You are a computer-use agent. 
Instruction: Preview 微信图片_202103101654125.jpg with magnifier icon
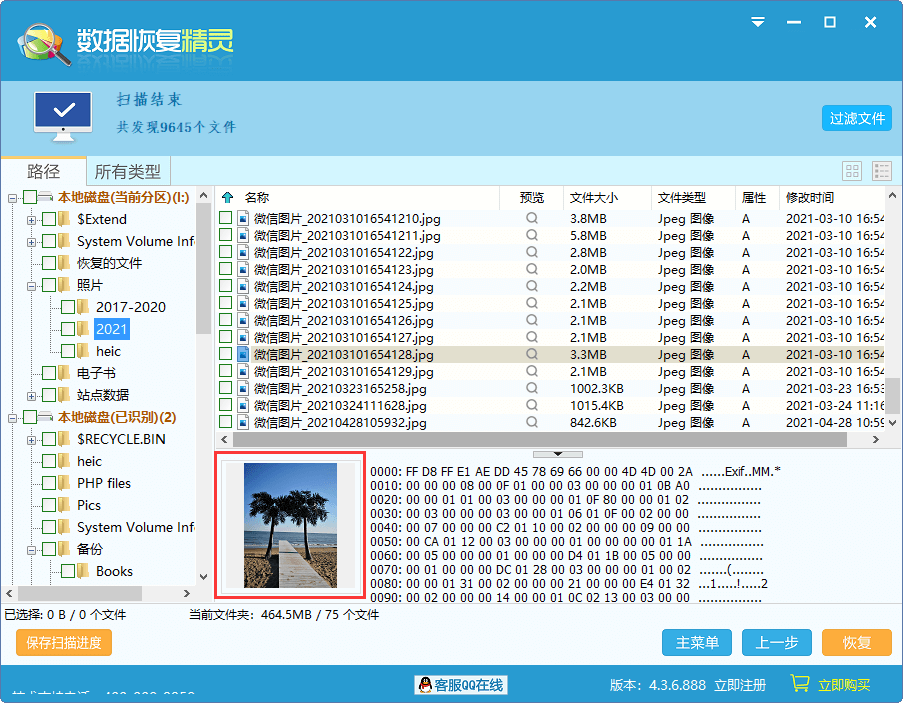click(x=532, y=303)
